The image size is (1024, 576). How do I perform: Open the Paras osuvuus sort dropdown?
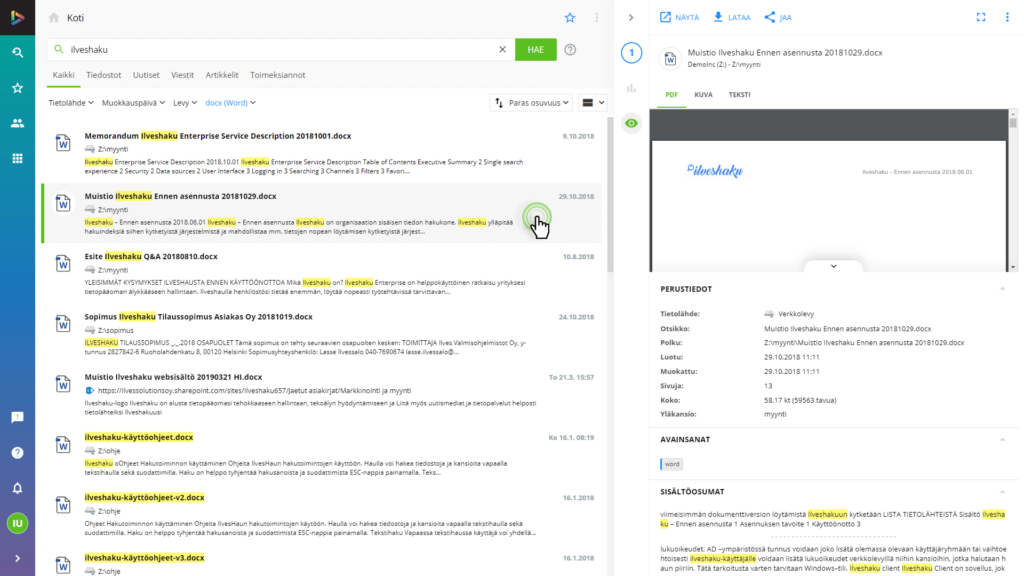(532, 103)
